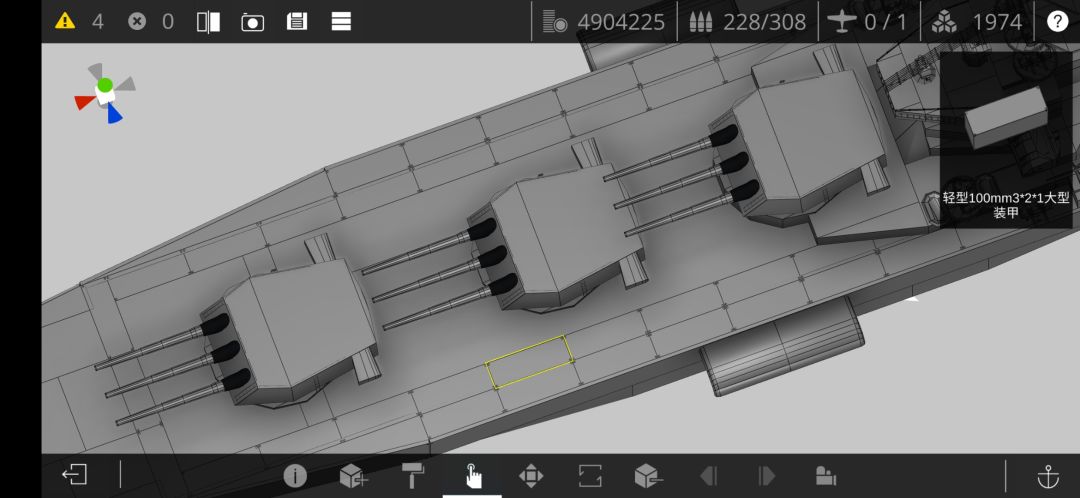Save the ship design with floppy icon
The height and width of the screenshot is (498, 1080).
pos(297,21)
